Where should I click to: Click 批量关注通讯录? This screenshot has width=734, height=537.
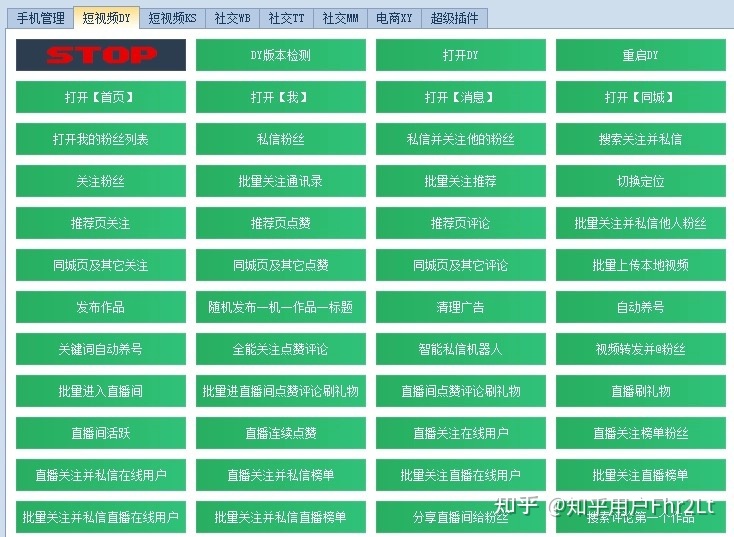pos(281,181)
